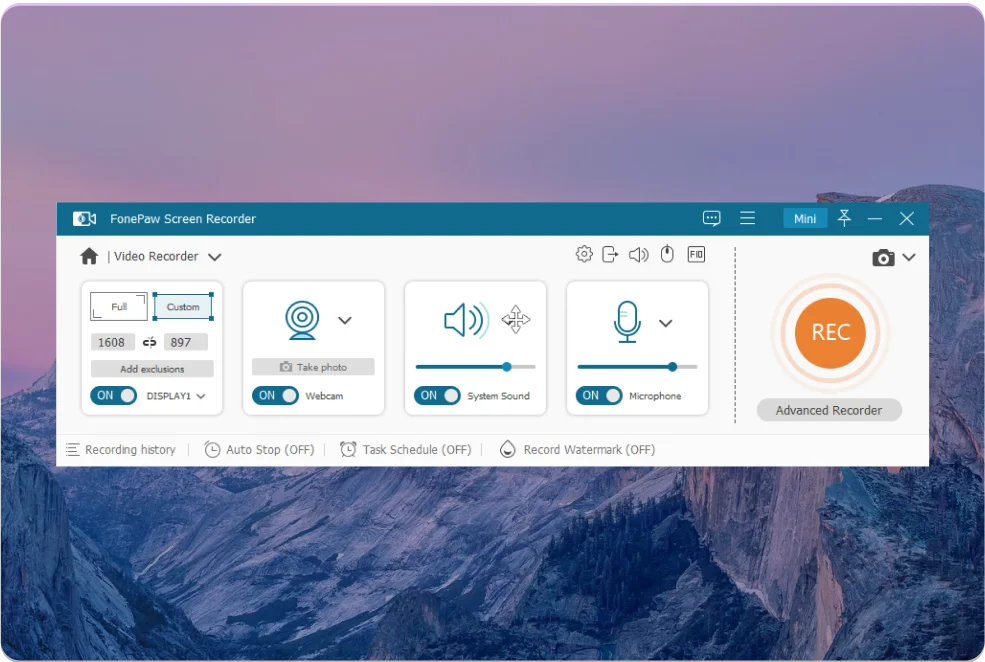The image size is (985, 662).
Task: Open sound settings speaker icon in toolbar
Action: pos(638,254)
